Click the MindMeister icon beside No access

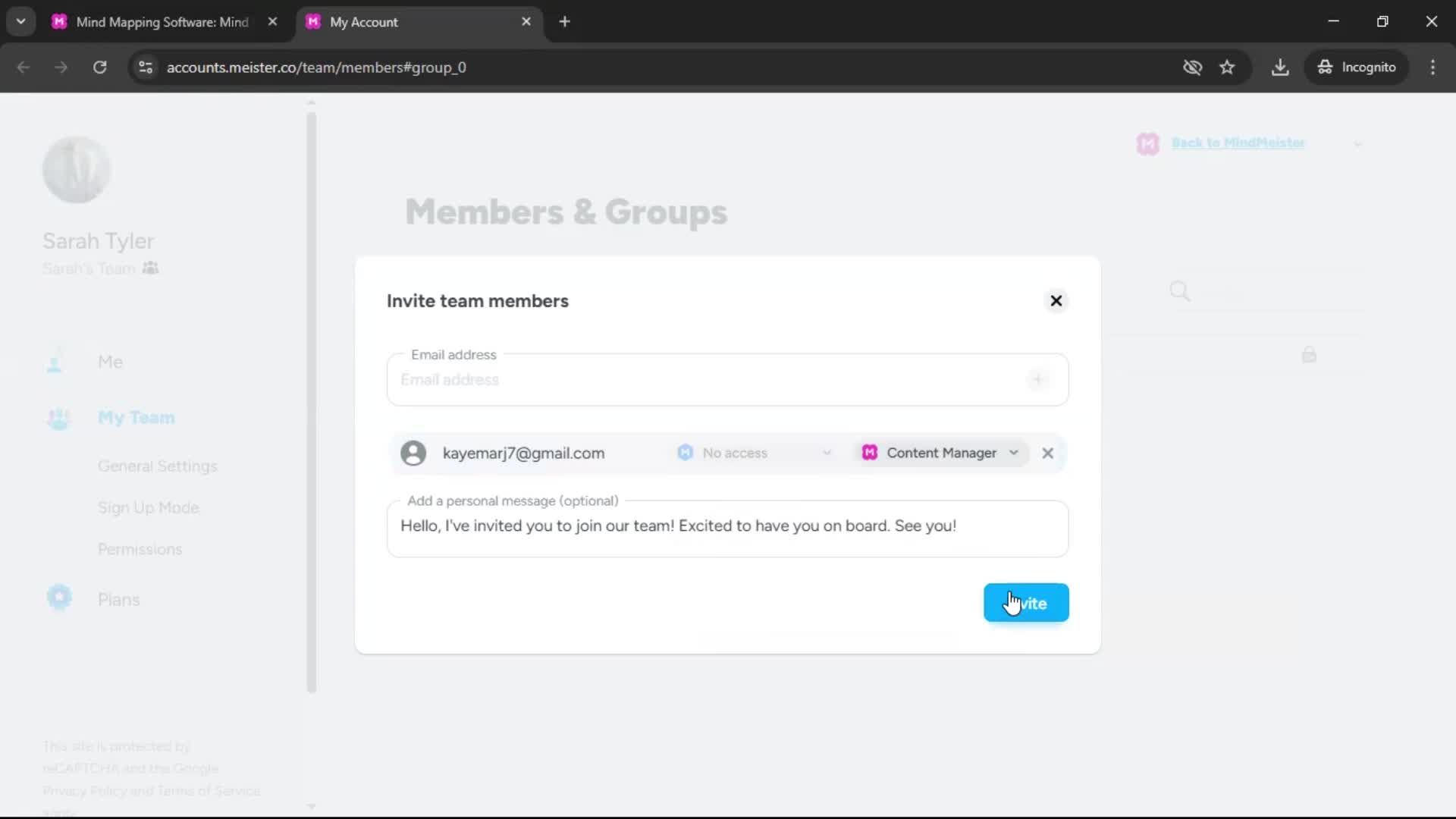(x=686, y=453)
